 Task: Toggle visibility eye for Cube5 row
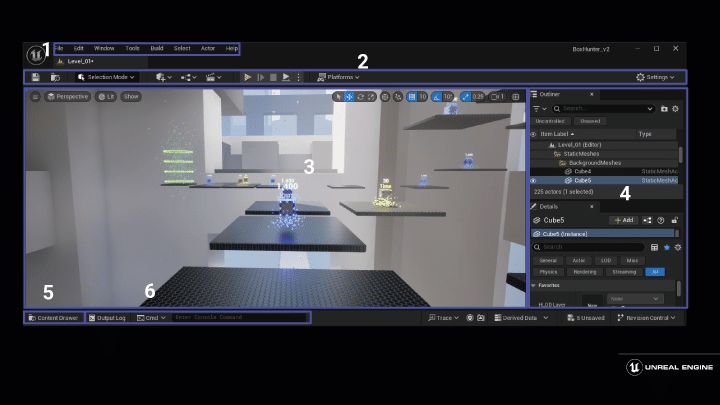point(533,180)
